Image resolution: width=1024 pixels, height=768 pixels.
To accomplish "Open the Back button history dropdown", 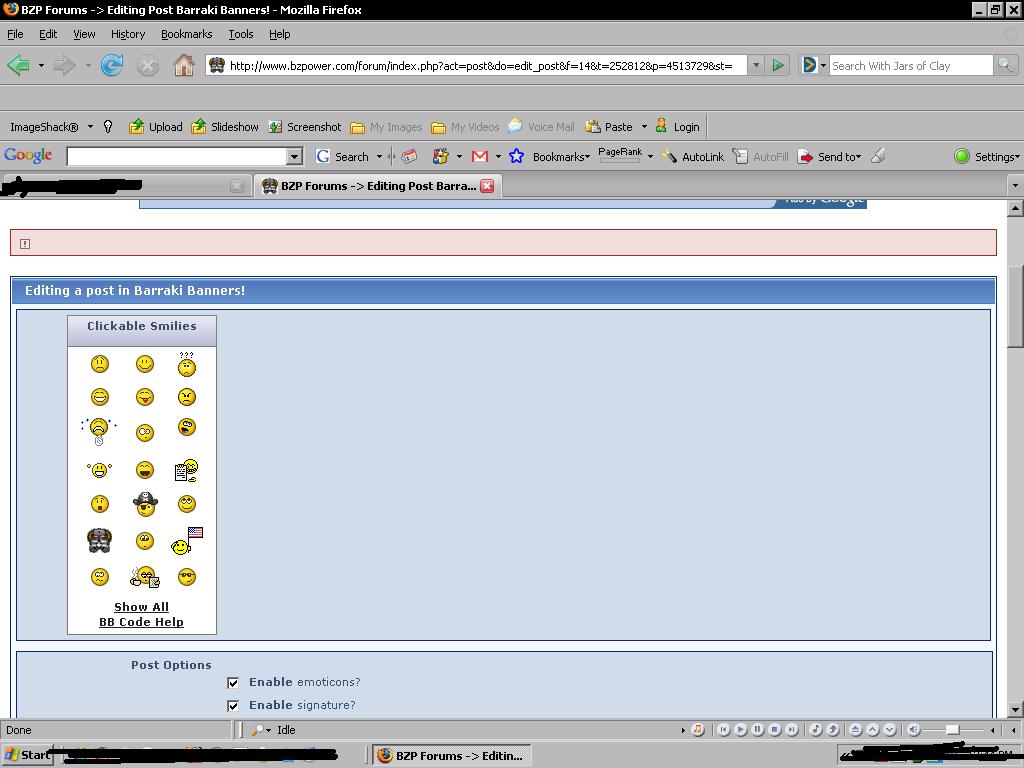I will pos(41,65).
